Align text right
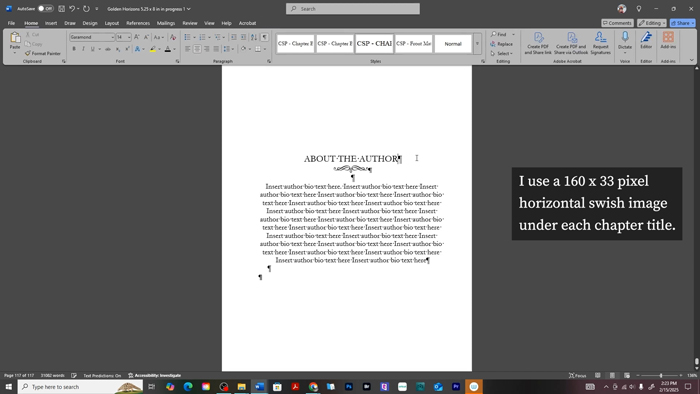The height and width of the screenshot is (394, 700). tap(206, 49)
